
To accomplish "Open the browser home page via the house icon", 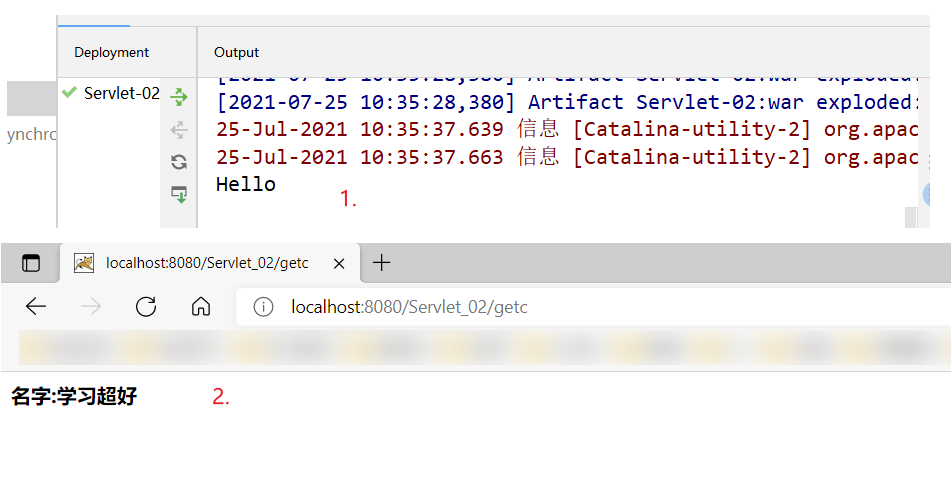I will coord(201,307).
